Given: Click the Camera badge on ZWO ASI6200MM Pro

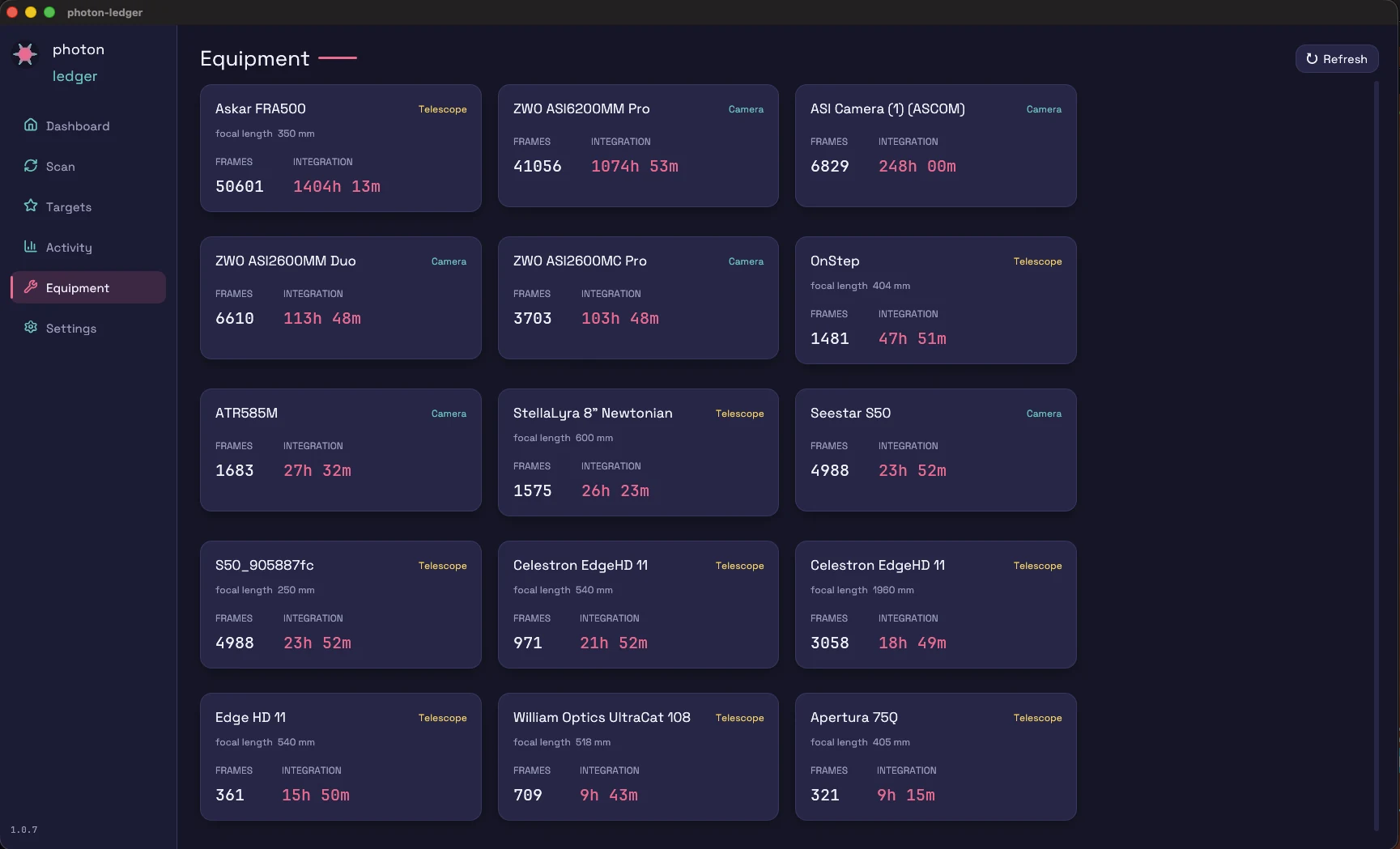Looking at the screenshot, I should click(746, 109).
